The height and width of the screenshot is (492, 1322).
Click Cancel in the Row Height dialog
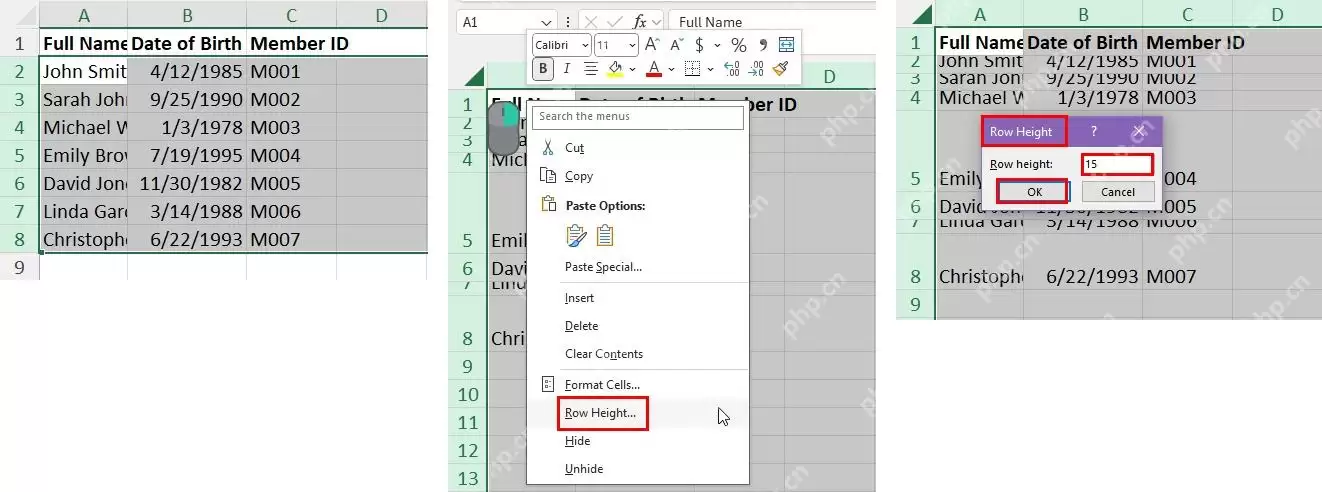(x=1117, y=192)
